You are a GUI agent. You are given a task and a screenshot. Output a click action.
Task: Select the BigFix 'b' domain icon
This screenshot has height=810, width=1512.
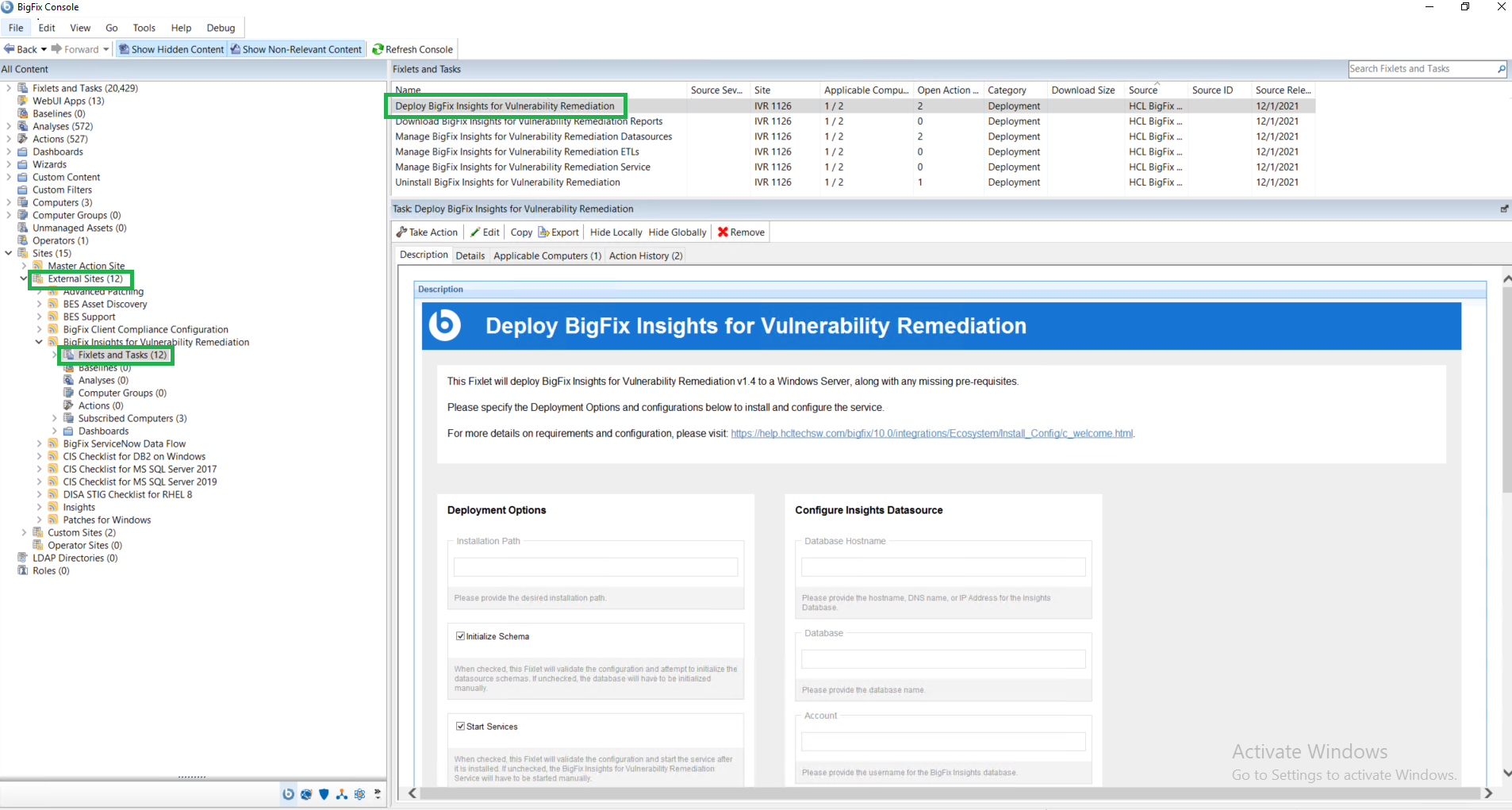click(288, 794)
